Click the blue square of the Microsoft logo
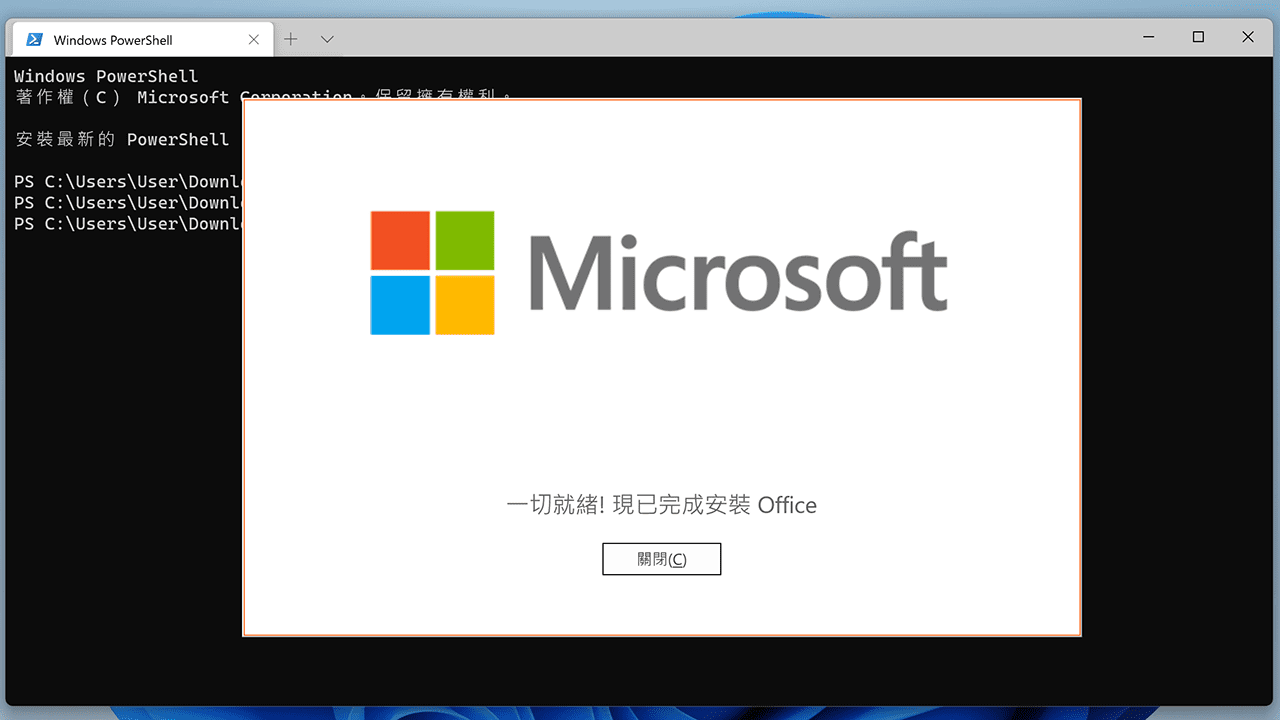1280x720 pixels. tap(399, 305)
